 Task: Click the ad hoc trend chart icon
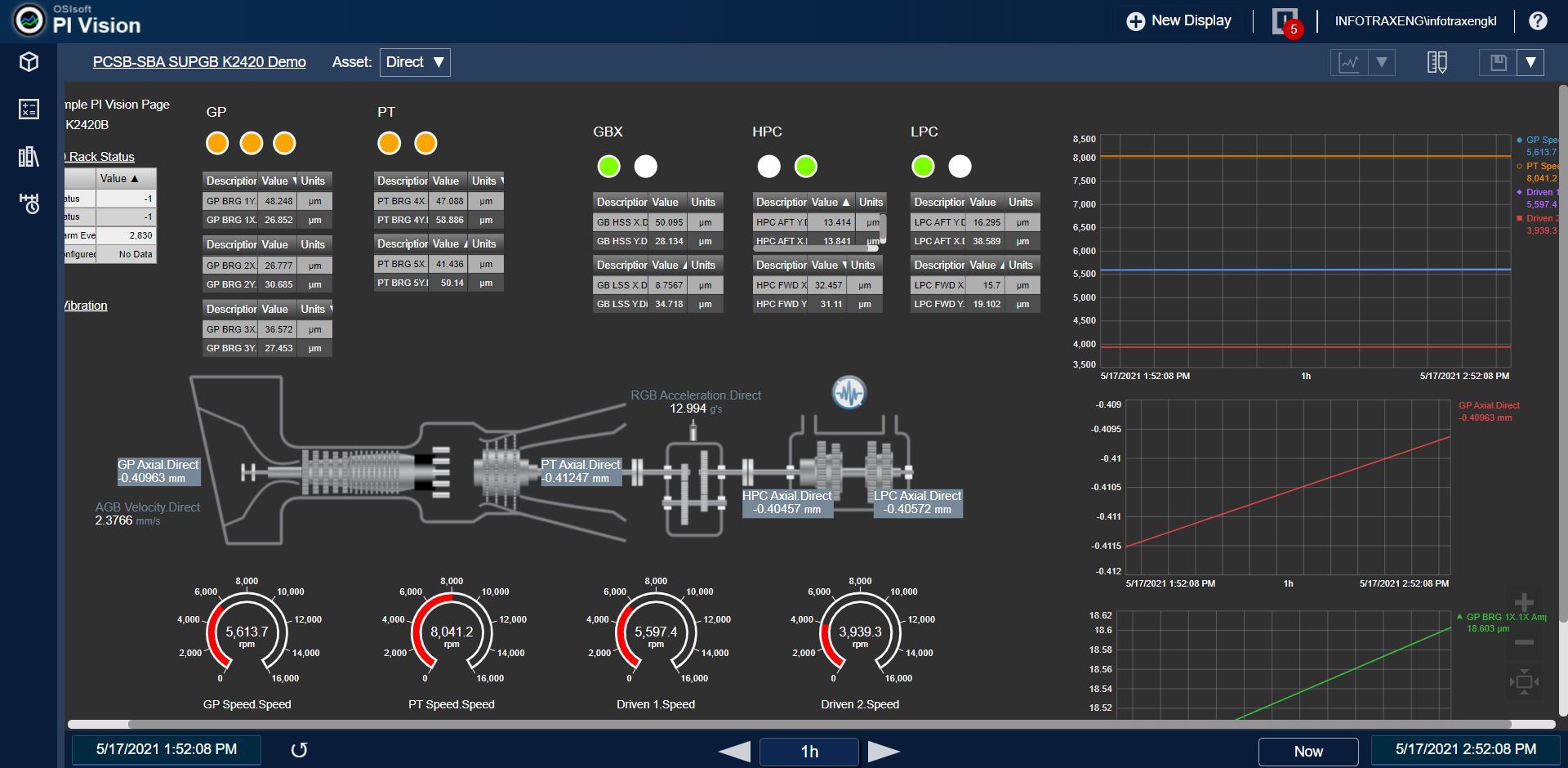[1349, 62]
